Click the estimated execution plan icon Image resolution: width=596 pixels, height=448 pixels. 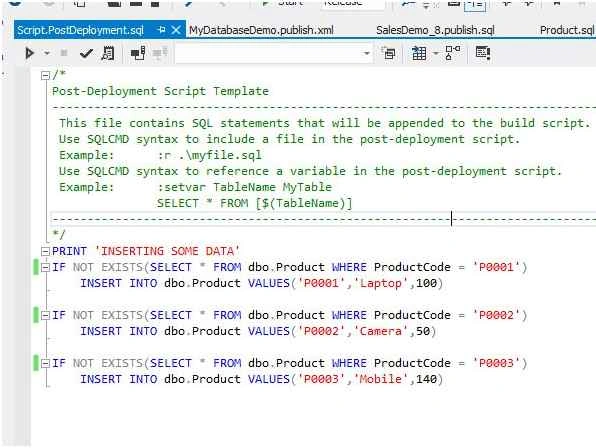coord(108,53)
